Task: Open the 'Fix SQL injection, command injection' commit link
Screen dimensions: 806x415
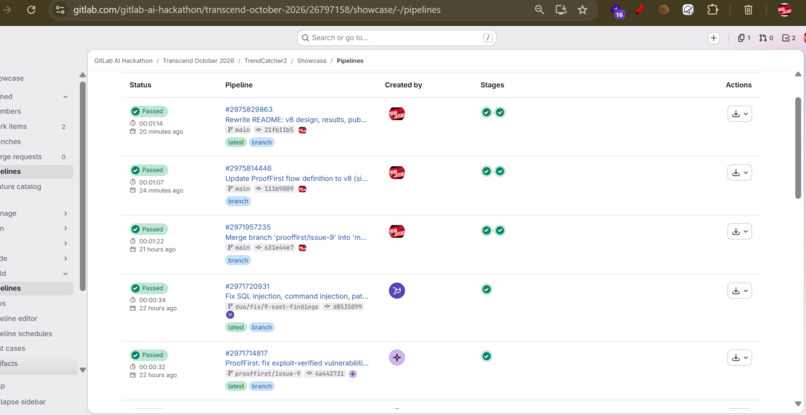Action: (297, 296)
